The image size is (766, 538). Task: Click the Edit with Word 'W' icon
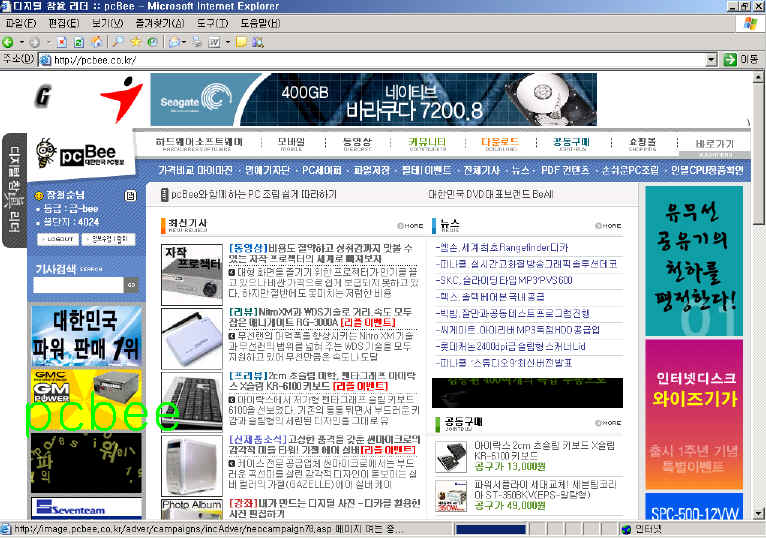pyautogui.click(x=214, y=43)
